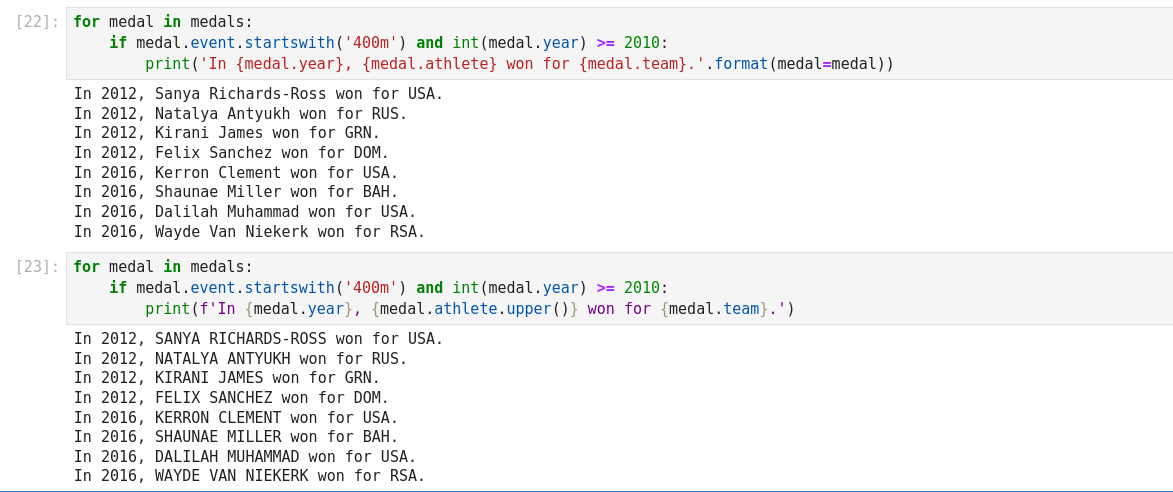The height and width of the screenshot is (492, 1173).
Task: Click output line 'FELIX SANCHEZ won for DOM'
Action: [231, 398]
